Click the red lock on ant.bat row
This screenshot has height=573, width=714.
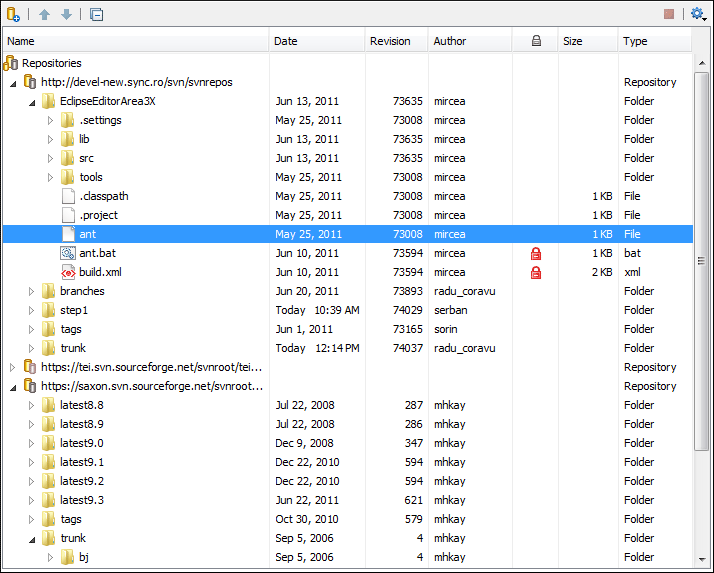[x=536, y=254]
